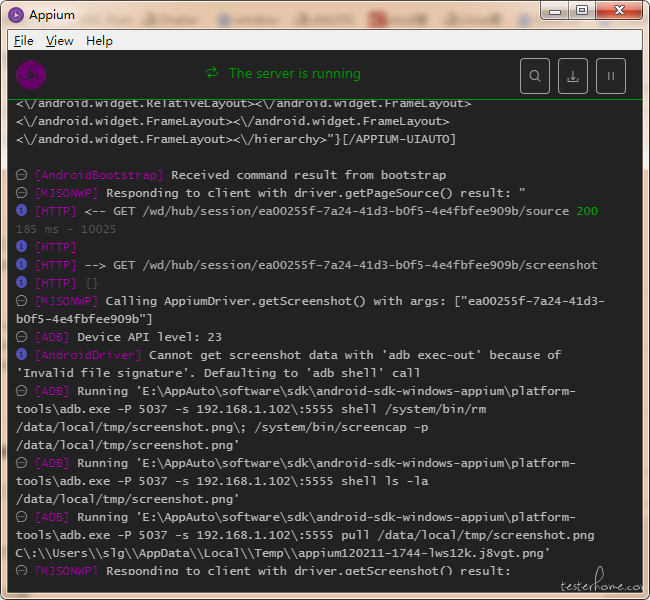Download the raw server logs
Screen dimensions: 650x600
pyautogui.click(x=573, y=76)
